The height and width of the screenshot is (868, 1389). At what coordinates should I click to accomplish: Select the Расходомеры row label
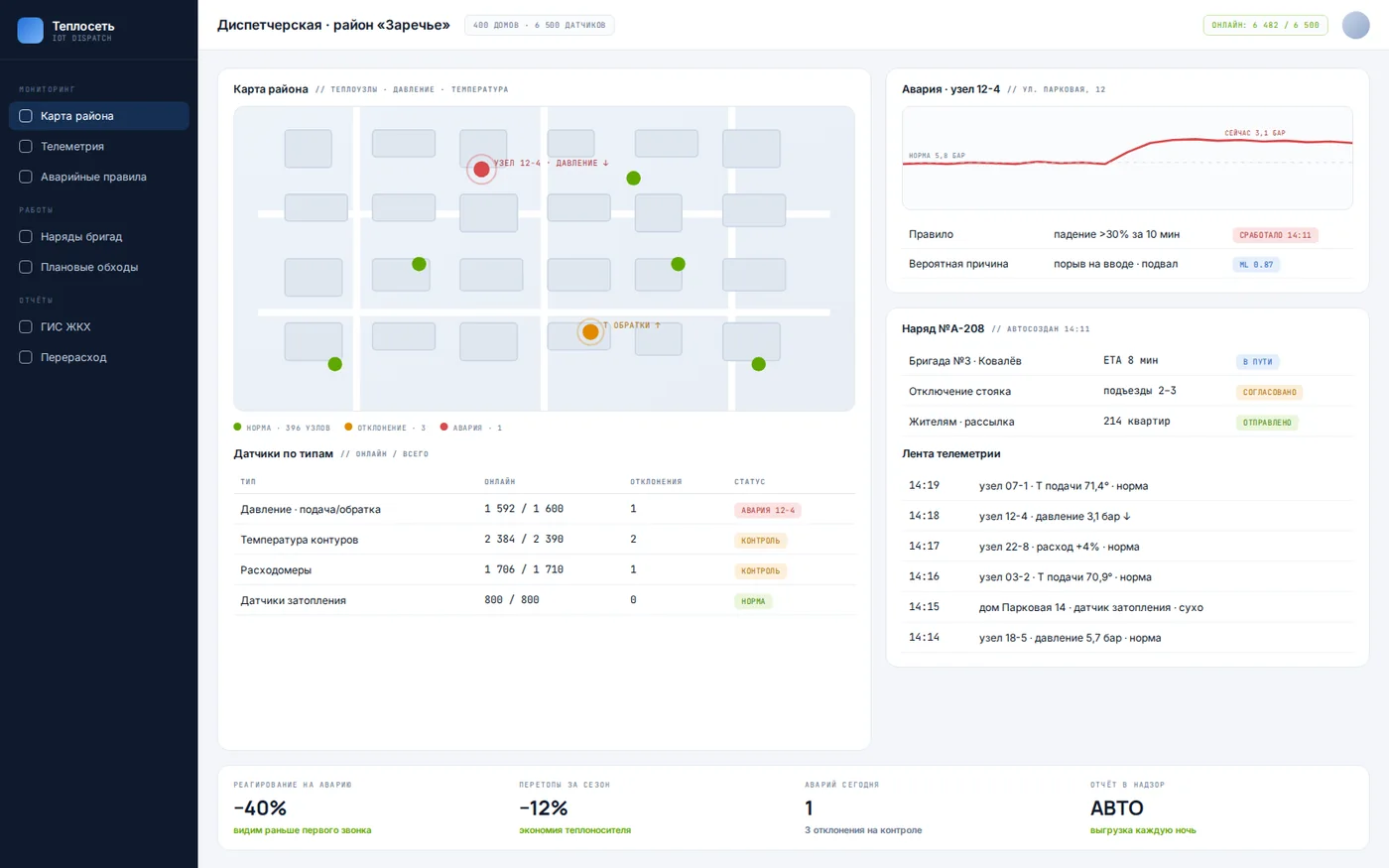coord(276,570)
